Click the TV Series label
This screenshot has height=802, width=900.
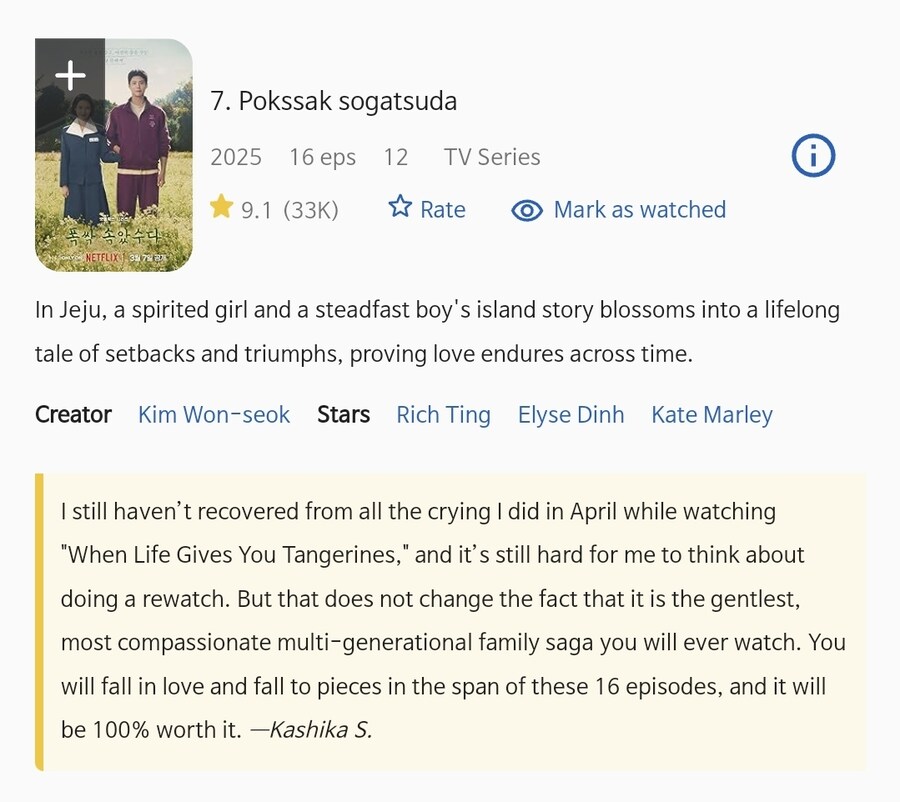coord(491,156)
